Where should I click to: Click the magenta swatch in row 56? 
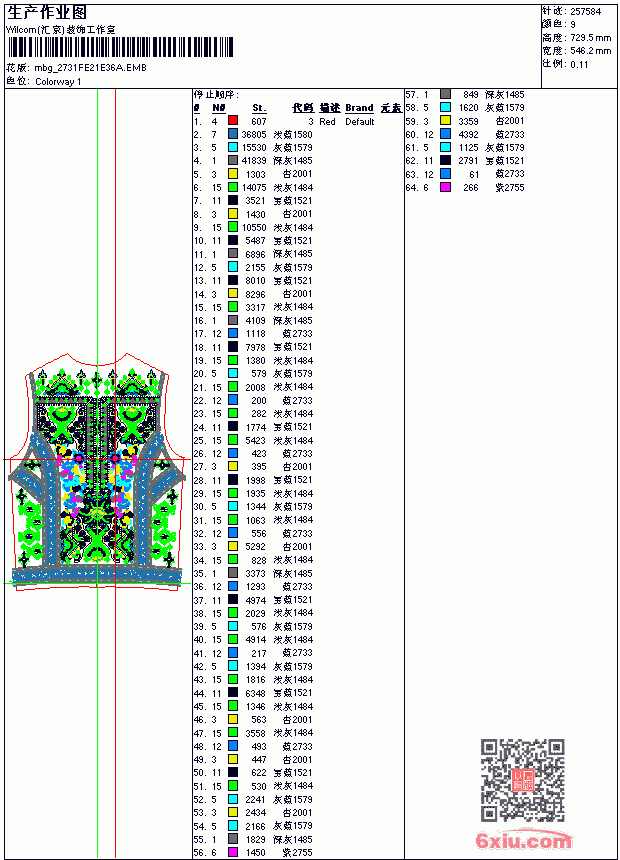pos(233,852)
